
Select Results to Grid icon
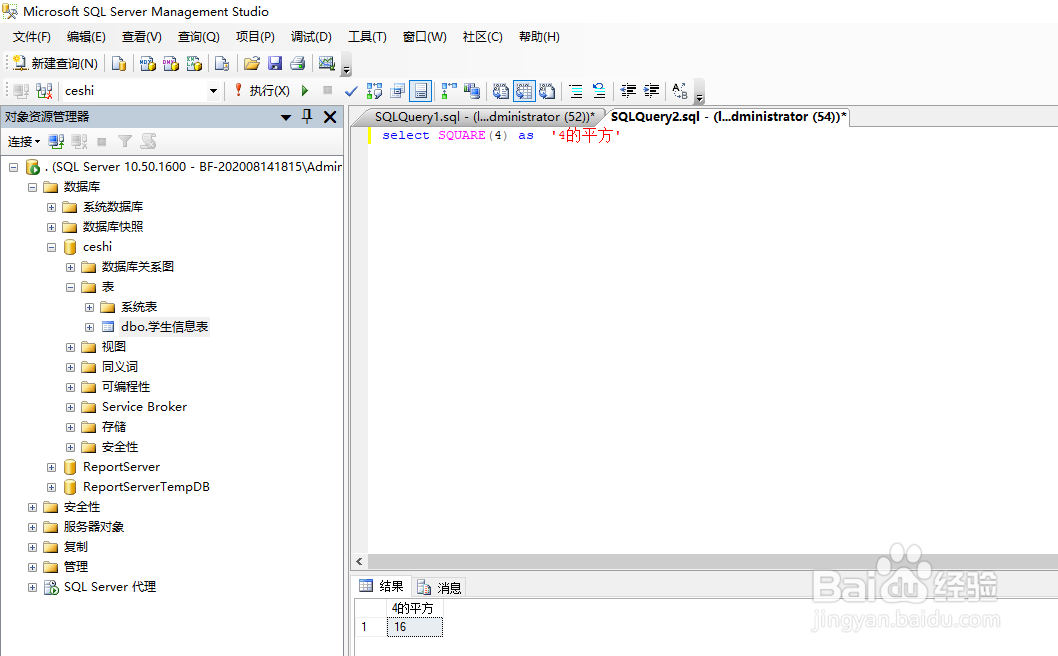pos(524,90)
